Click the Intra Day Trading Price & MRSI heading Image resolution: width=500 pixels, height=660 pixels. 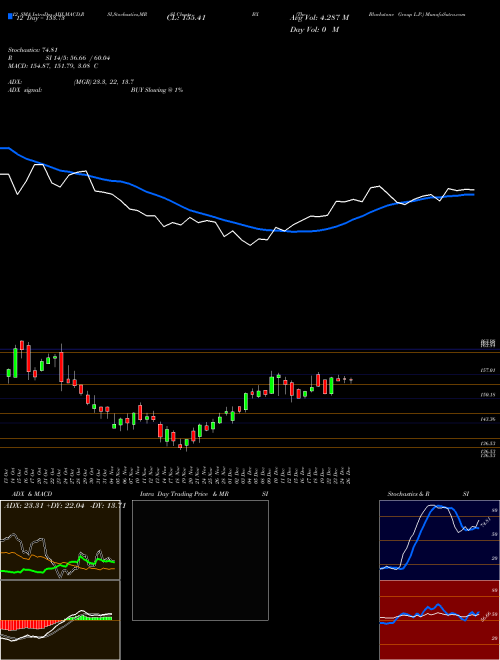click(x=204, y=494)
